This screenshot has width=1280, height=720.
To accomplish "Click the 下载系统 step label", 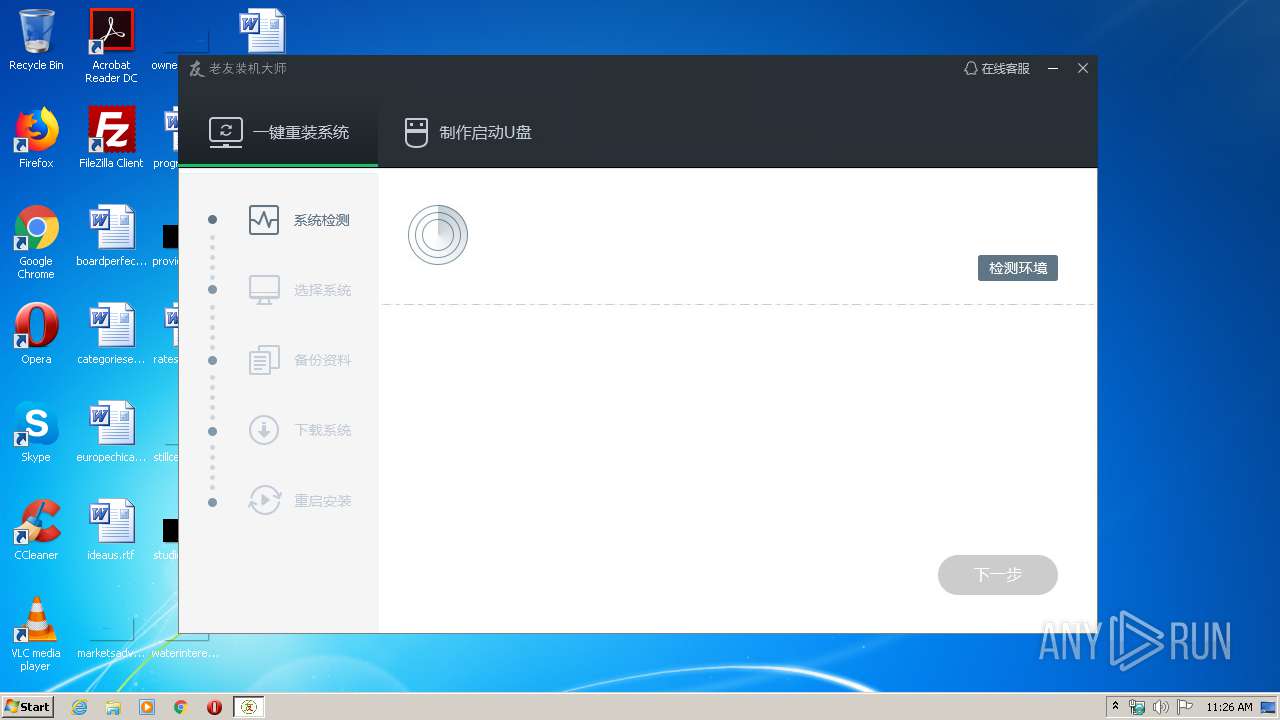I will (x=322, y=431).
